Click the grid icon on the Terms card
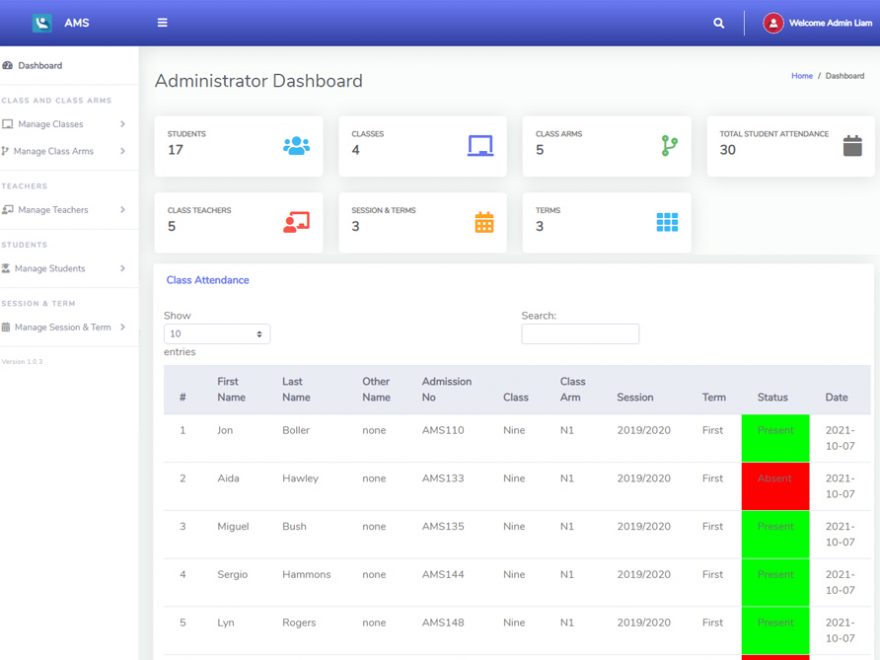880x660 pixels. click(667, 220)
